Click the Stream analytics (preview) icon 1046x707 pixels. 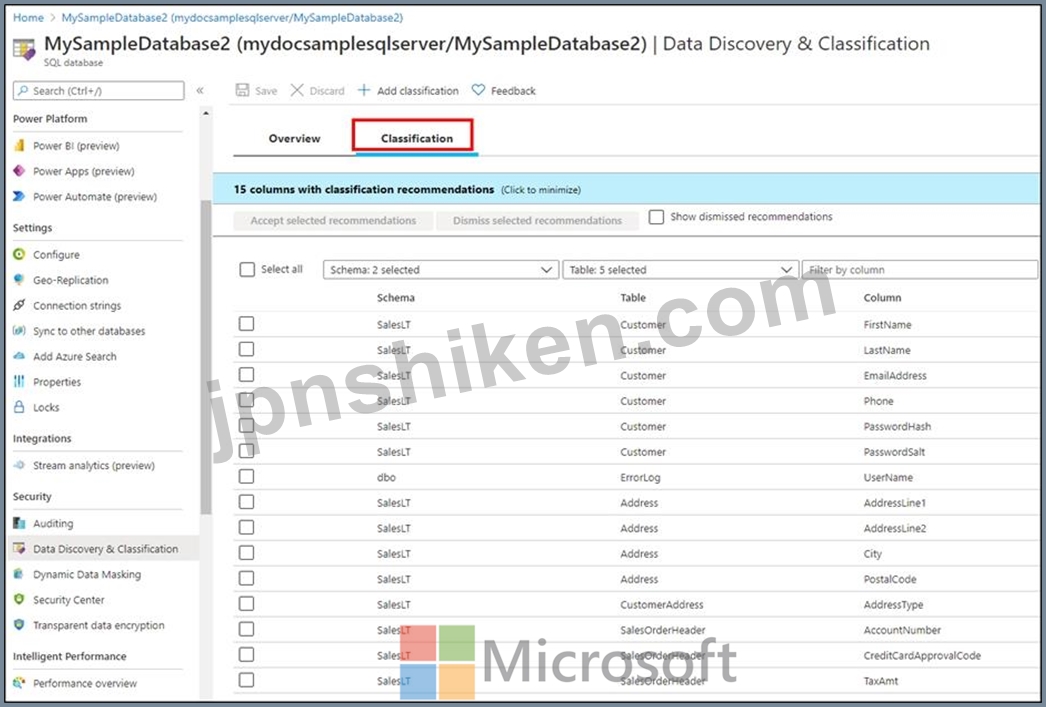19,465
